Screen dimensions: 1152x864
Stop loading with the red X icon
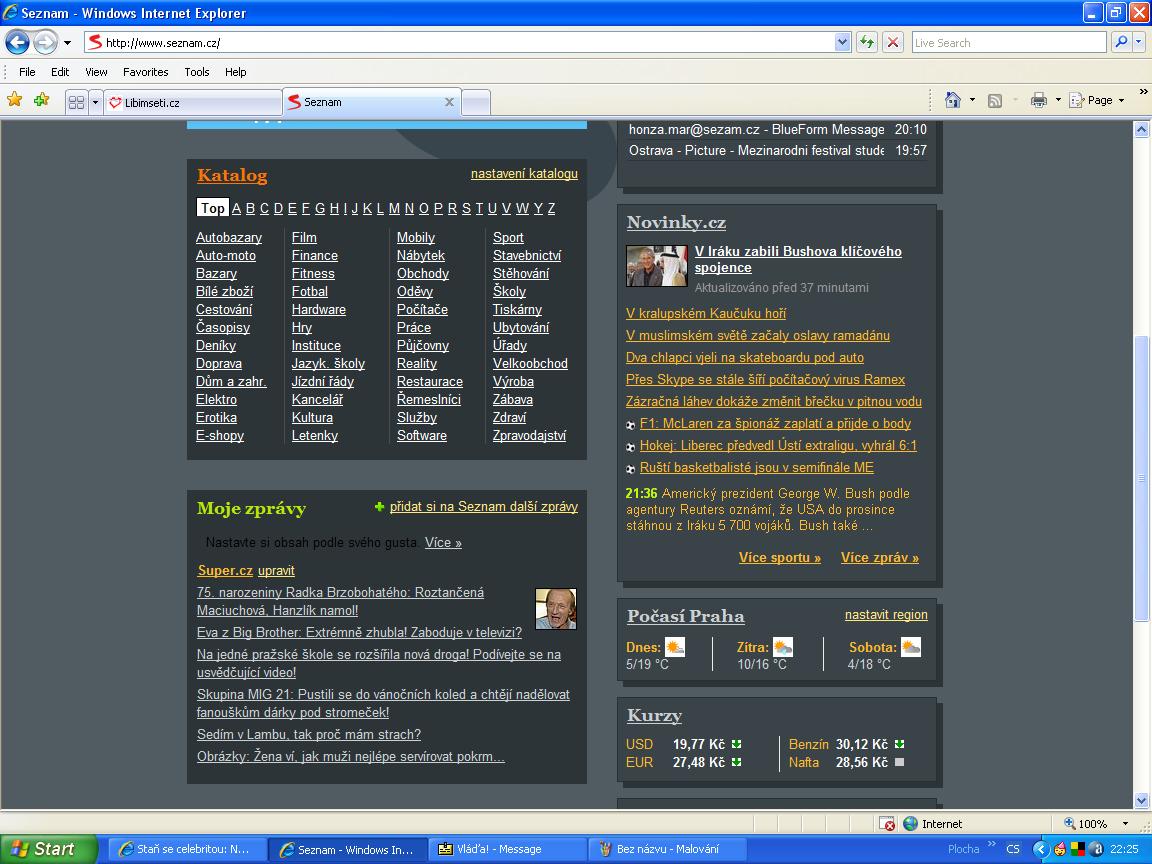pos(893,42)
